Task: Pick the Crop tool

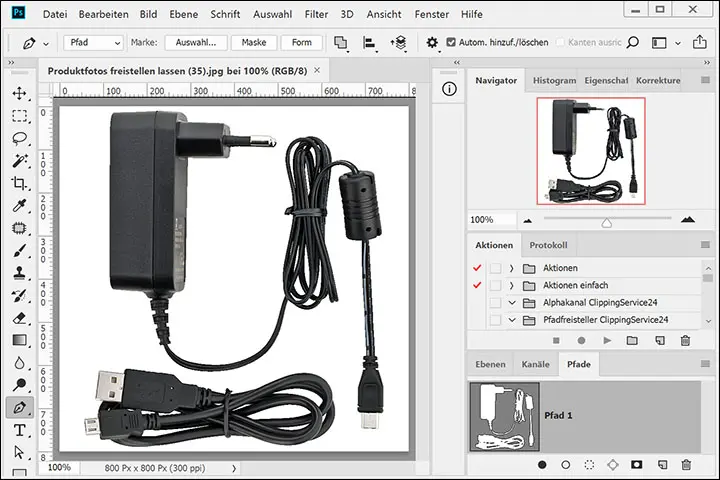Action: (x=19, y=183)
